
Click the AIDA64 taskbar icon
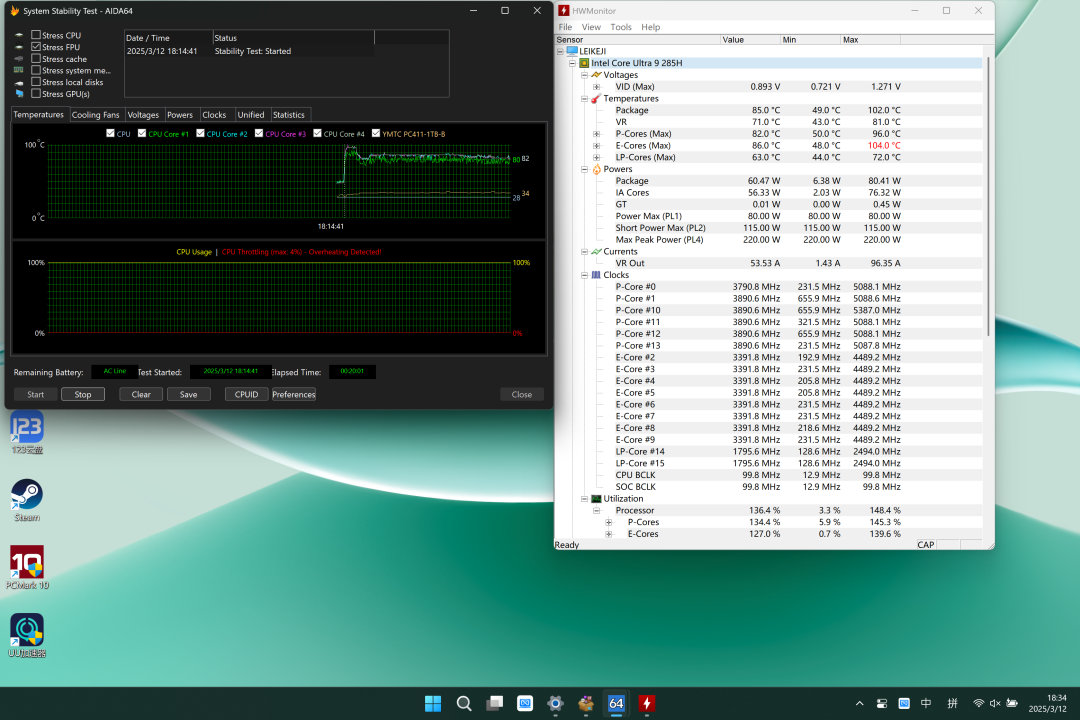616,704
